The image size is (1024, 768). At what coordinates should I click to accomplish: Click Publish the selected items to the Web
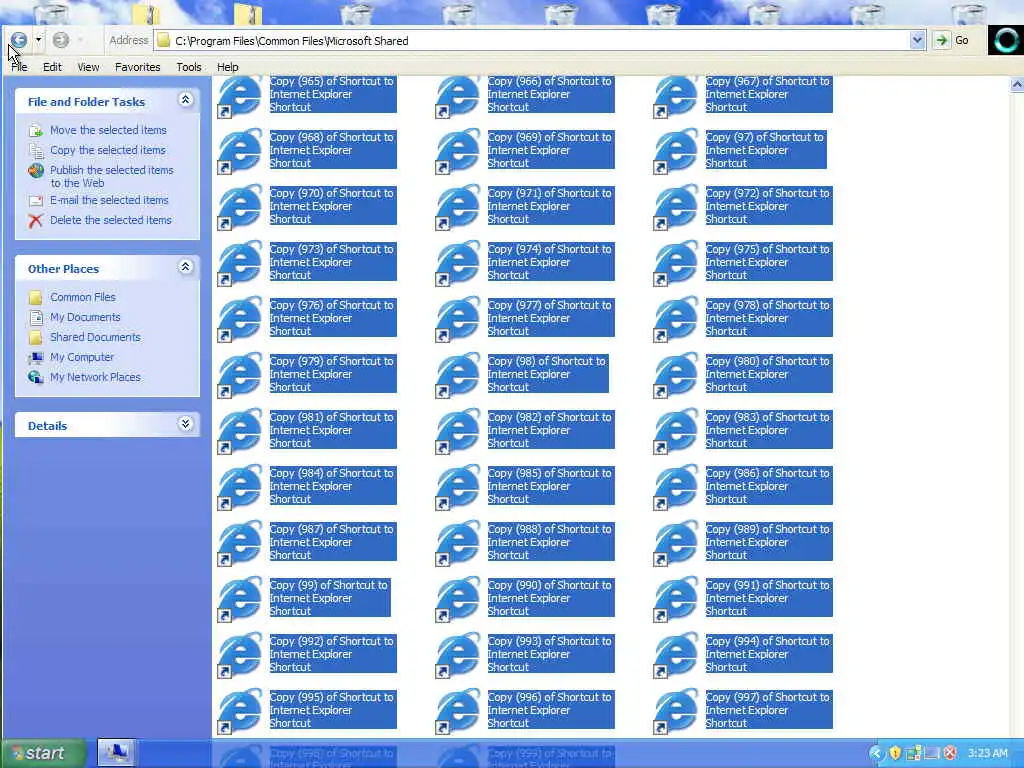(x=112, y=176)
